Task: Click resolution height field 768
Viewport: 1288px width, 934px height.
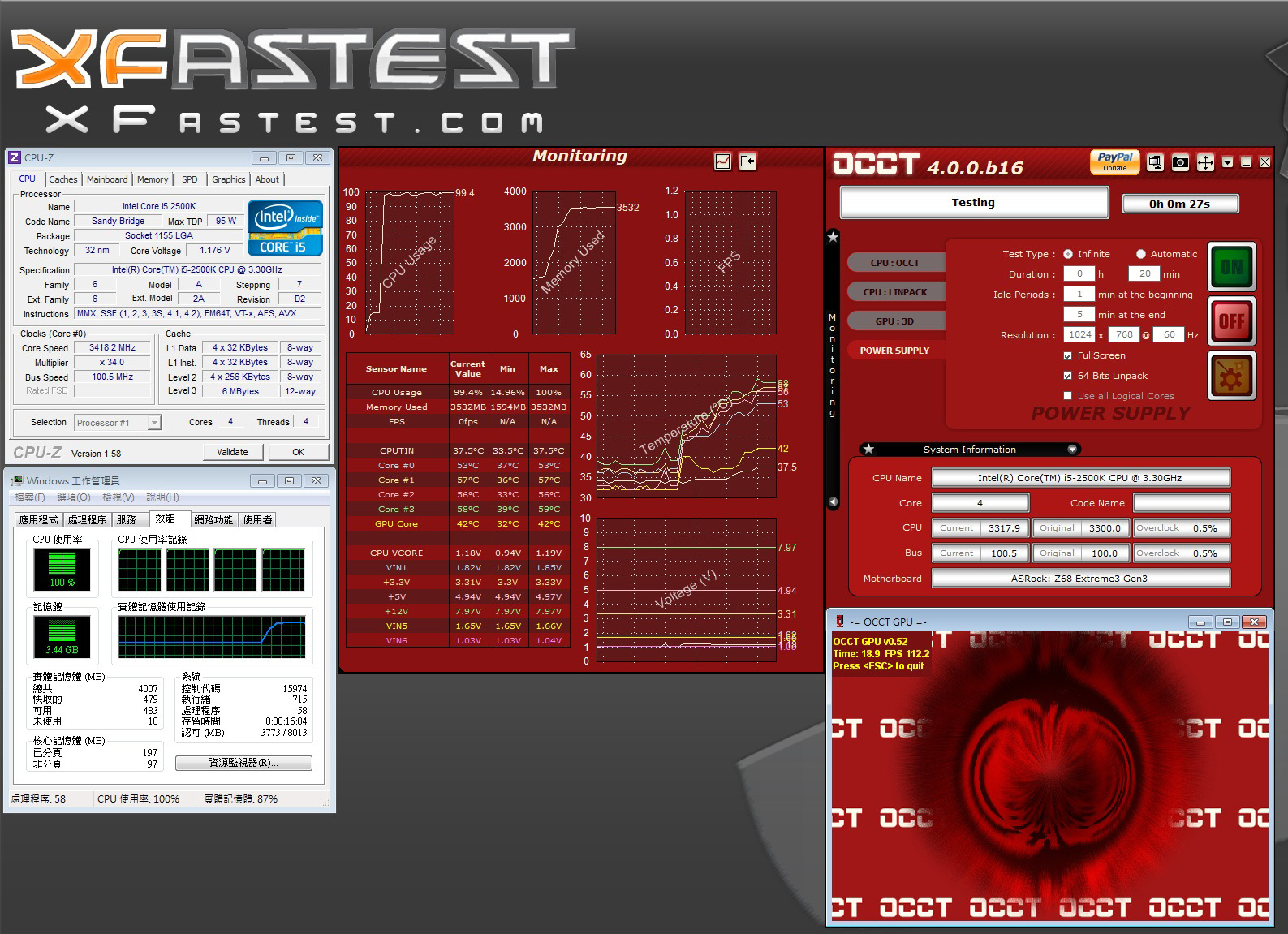Action: [x=1124, y=335]
